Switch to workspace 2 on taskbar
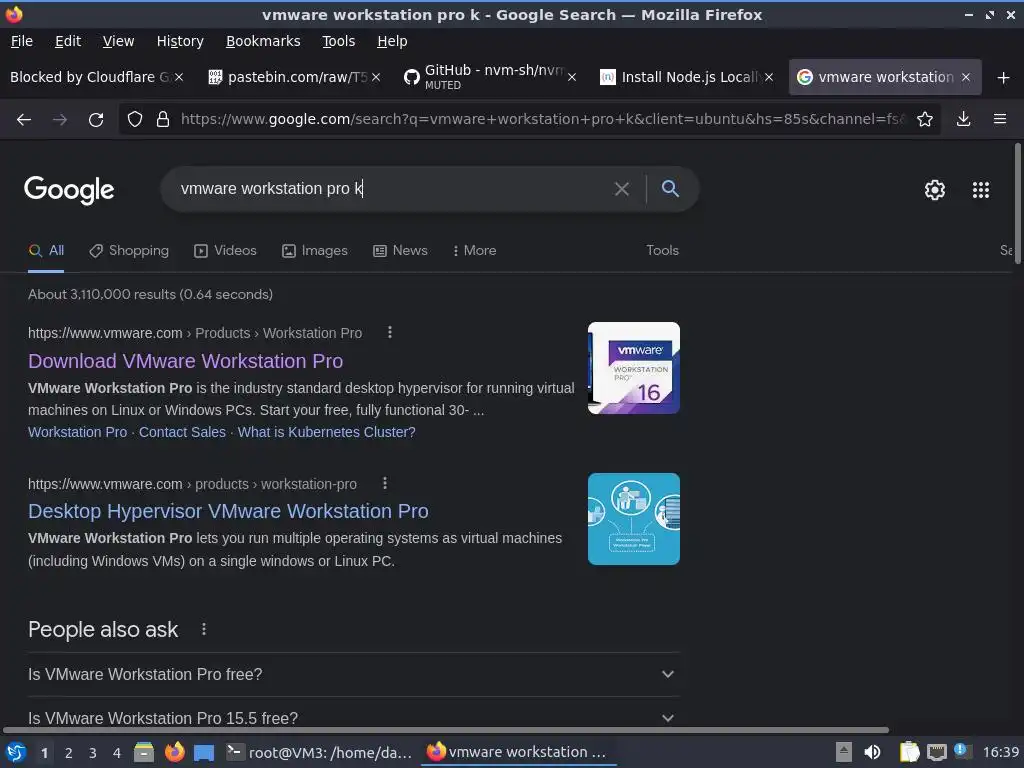Image resolution: width=1024 pixels, height=768 pixels. click(69, 753)
